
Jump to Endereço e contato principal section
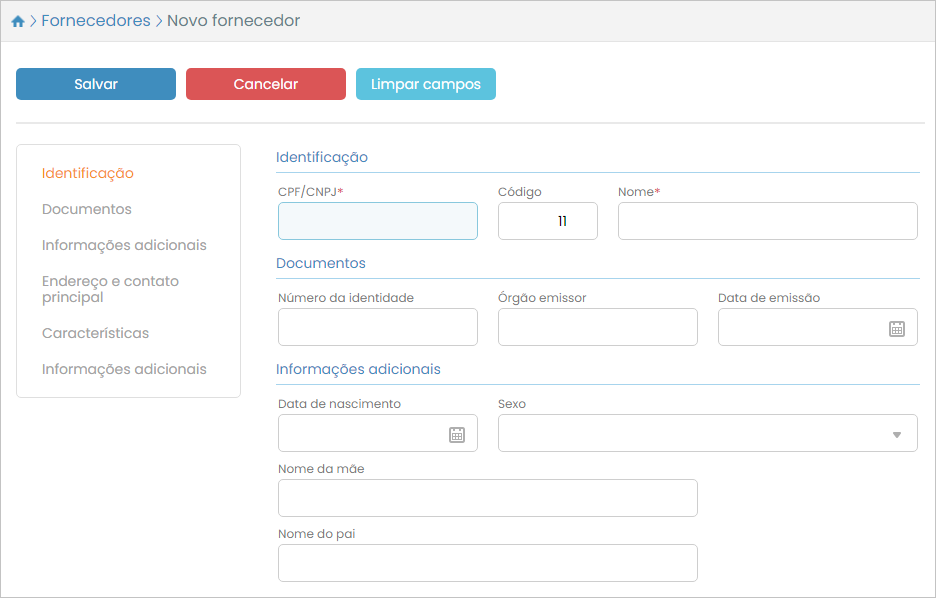click(x=110, y=289)
